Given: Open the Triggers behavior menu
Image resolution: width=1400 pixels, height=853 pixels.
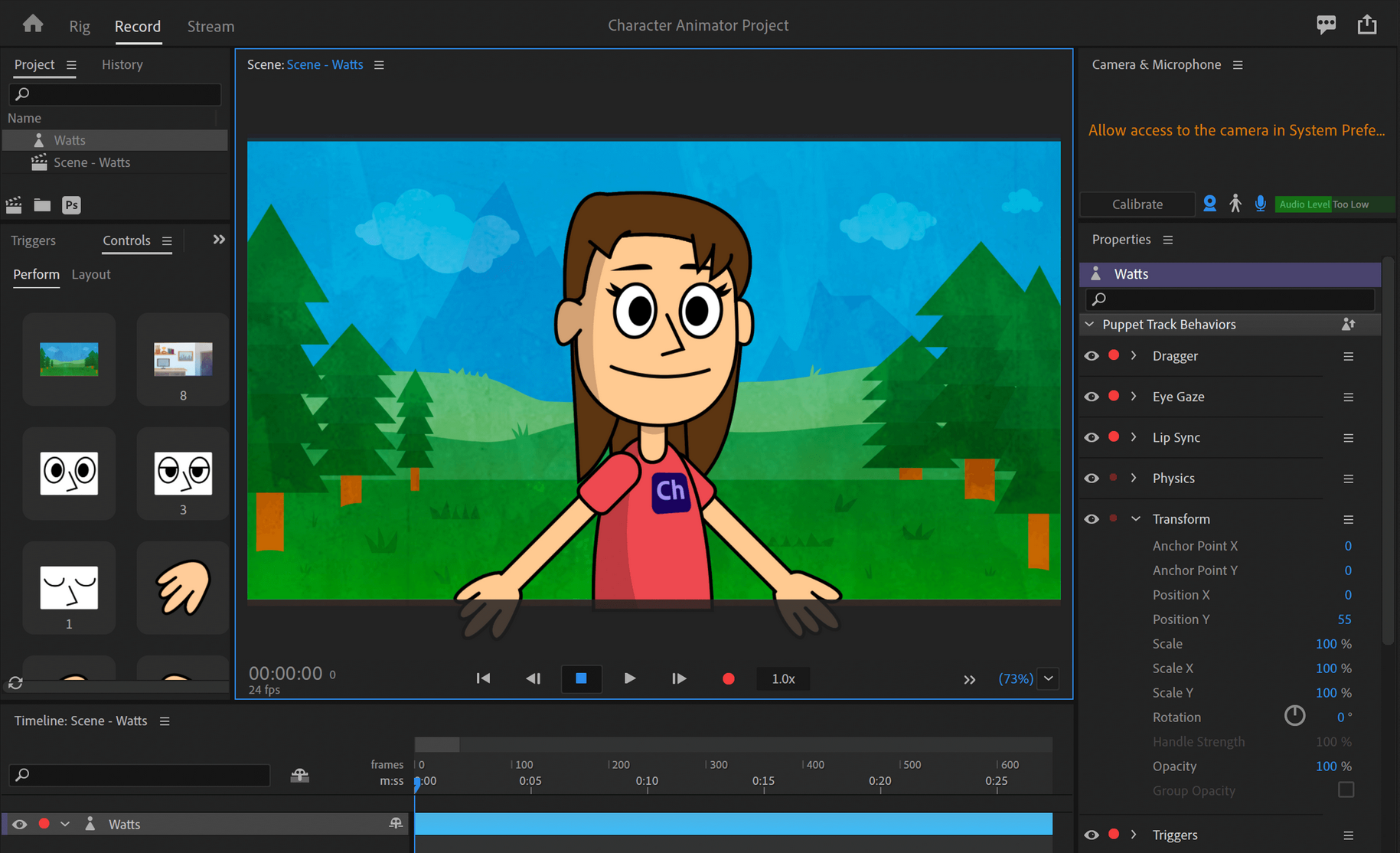Looking at the screenshot, I should pos(1349,835).
